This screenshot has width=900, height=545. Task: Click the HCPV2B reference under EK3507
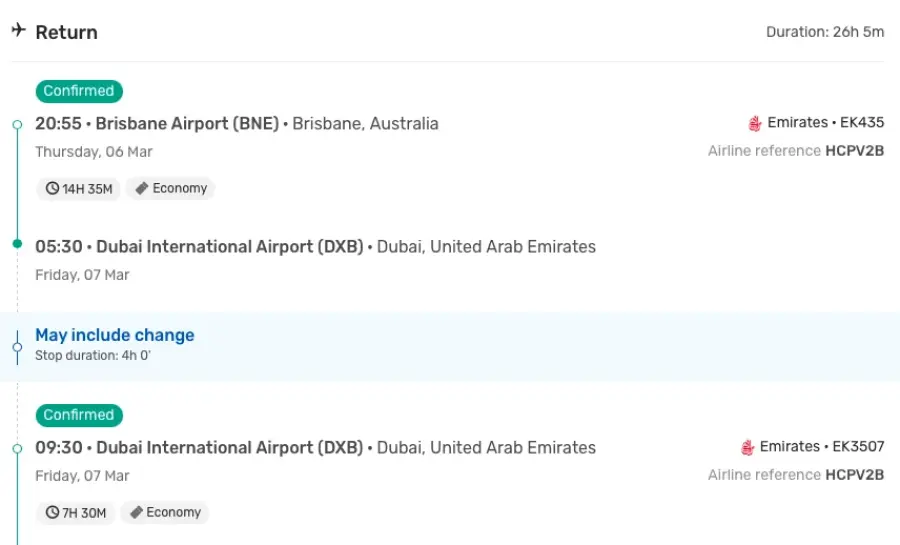(x=854, y=475)
